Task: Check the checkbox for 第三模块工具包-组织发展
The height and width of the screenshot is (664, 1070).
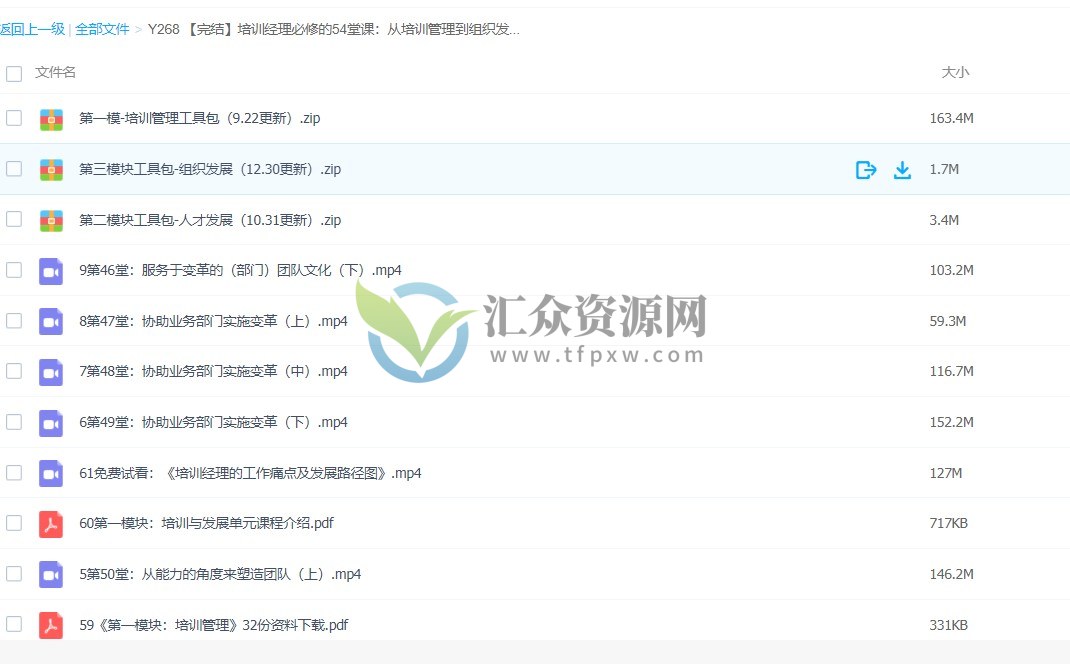Action: point(14,170)
